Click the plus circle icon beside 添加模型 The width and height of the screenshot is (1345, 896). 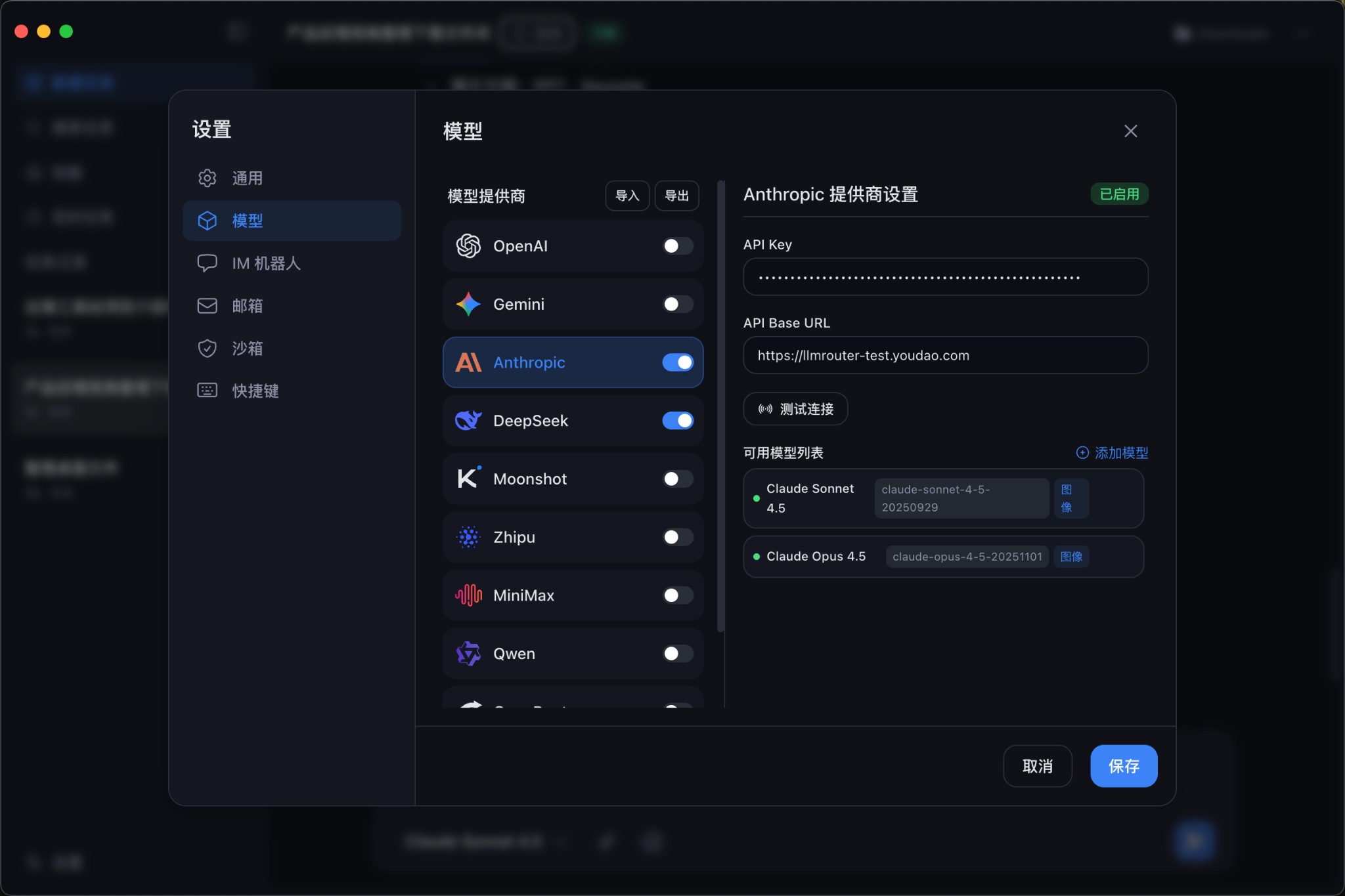coord(1082,452)
